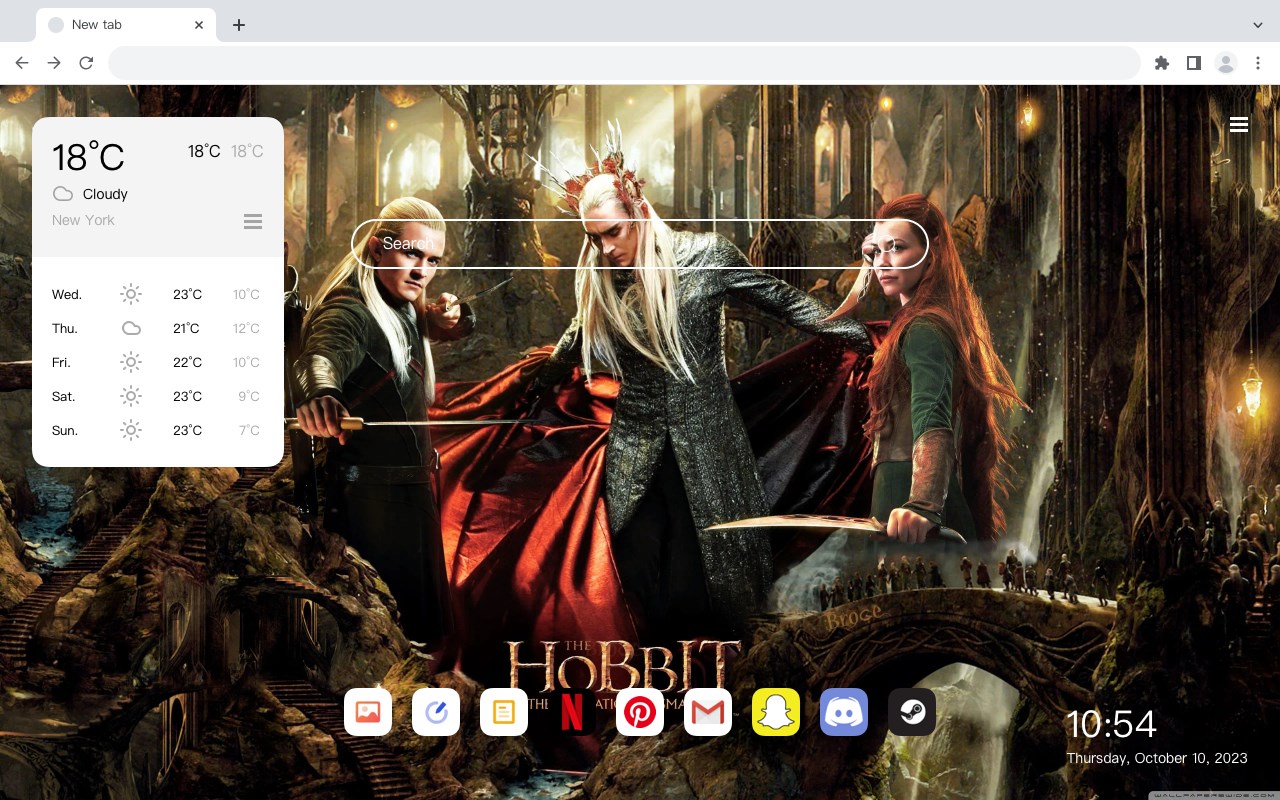This screenshot has height=800, width=1280.
Task: Click Thursday's 21°C high temperature
Action: (186, 328)
